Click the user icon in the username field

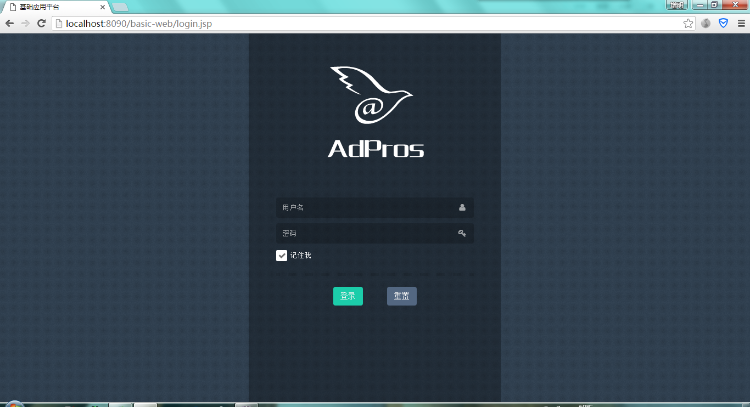462,207
